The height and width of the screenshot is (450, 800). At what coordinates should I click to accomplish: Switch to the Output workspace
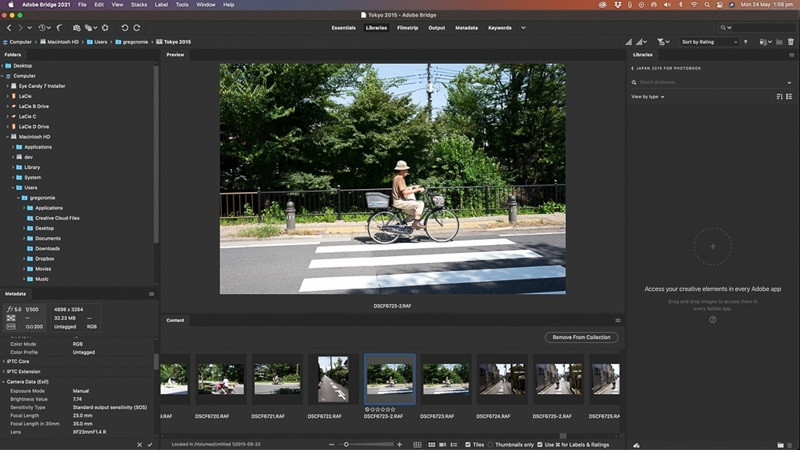coord(437,28)
